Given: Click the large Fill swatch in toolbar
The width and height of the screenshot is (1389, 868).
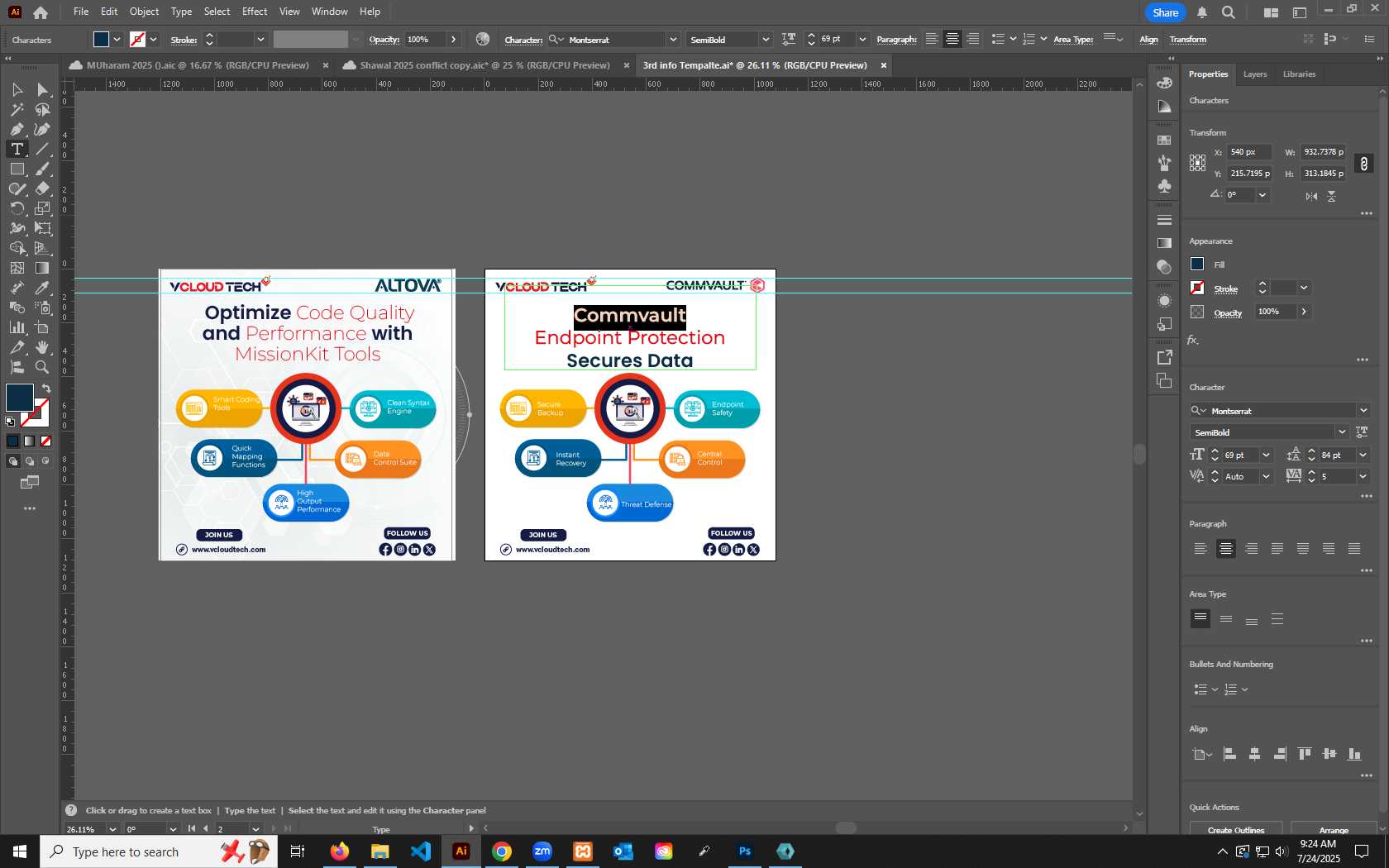Looking at the screenshot, I should pyautogui.click(x=20, y=398).
